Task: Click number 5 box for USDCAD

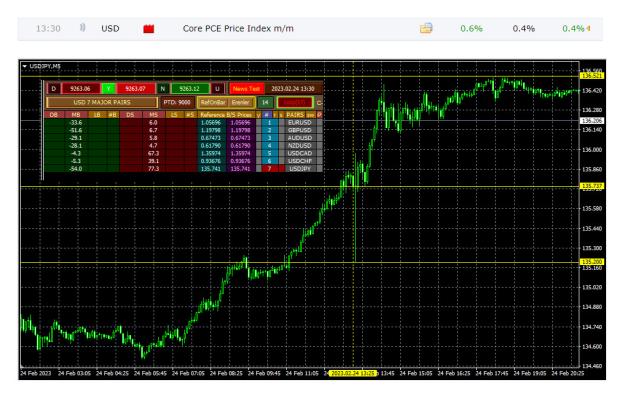Action: [270, 153]
